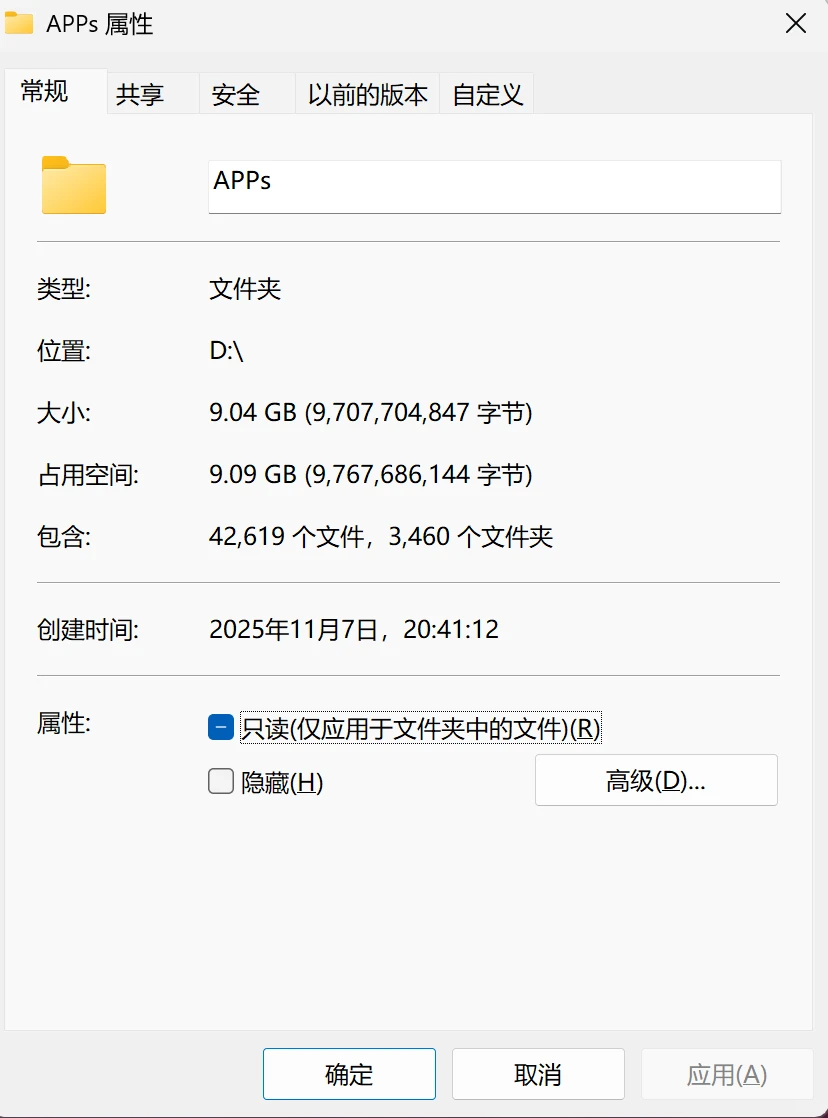Select the APPs text for renaming
828x1118 pixels.
[243, 186]
